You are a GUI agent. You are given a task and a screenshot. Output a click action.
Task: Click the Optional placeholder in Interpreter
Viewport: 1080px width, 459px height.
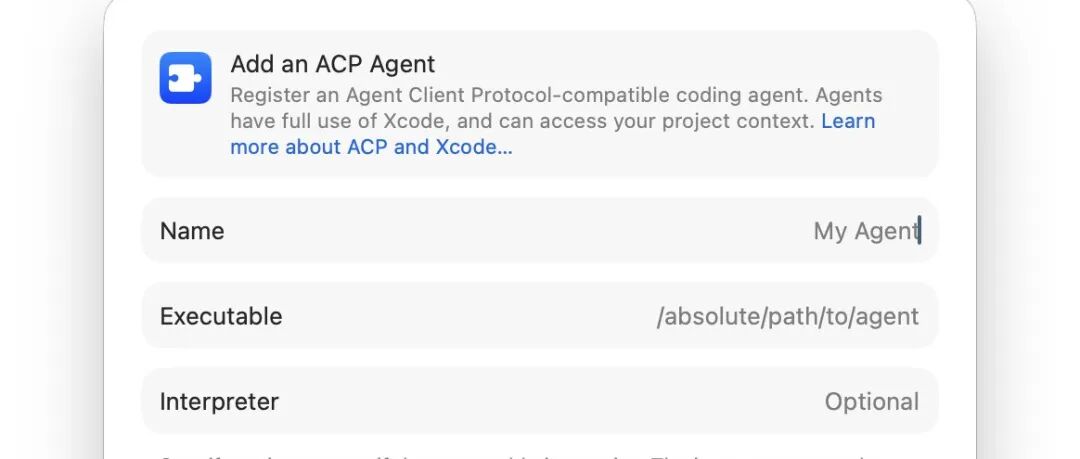click(871, 402)
